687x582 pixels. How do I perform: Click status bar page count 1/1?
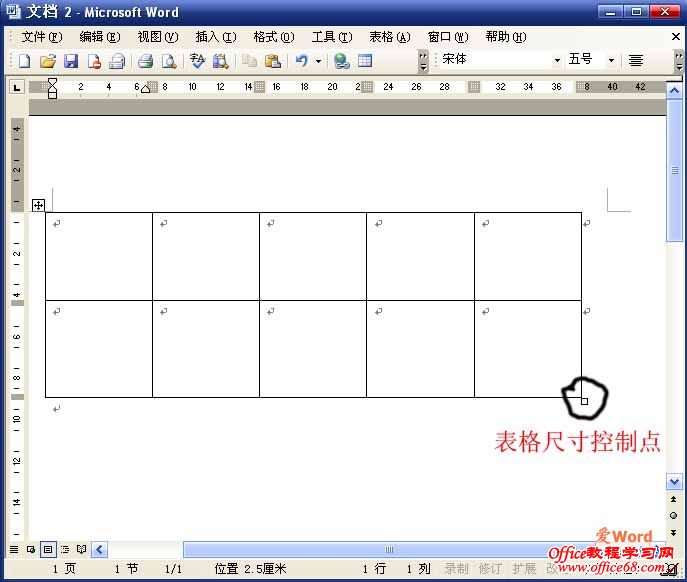point(173,569)
